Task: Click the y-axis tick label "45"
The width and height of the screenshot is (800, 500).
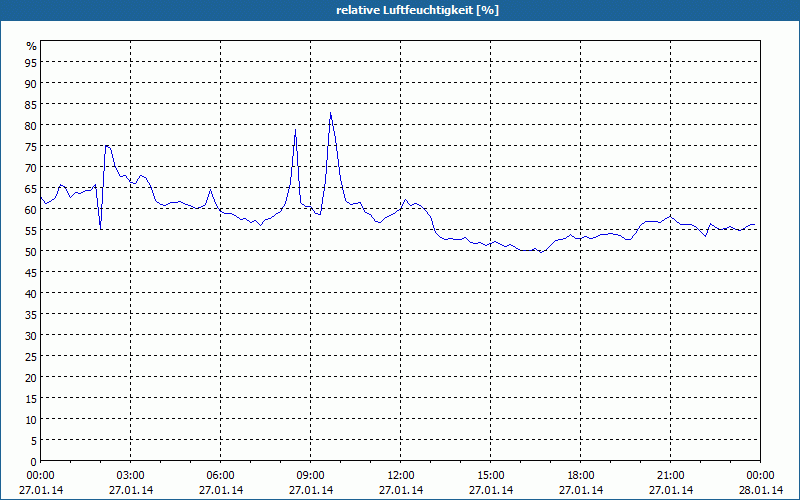Action: pos(31,272)
